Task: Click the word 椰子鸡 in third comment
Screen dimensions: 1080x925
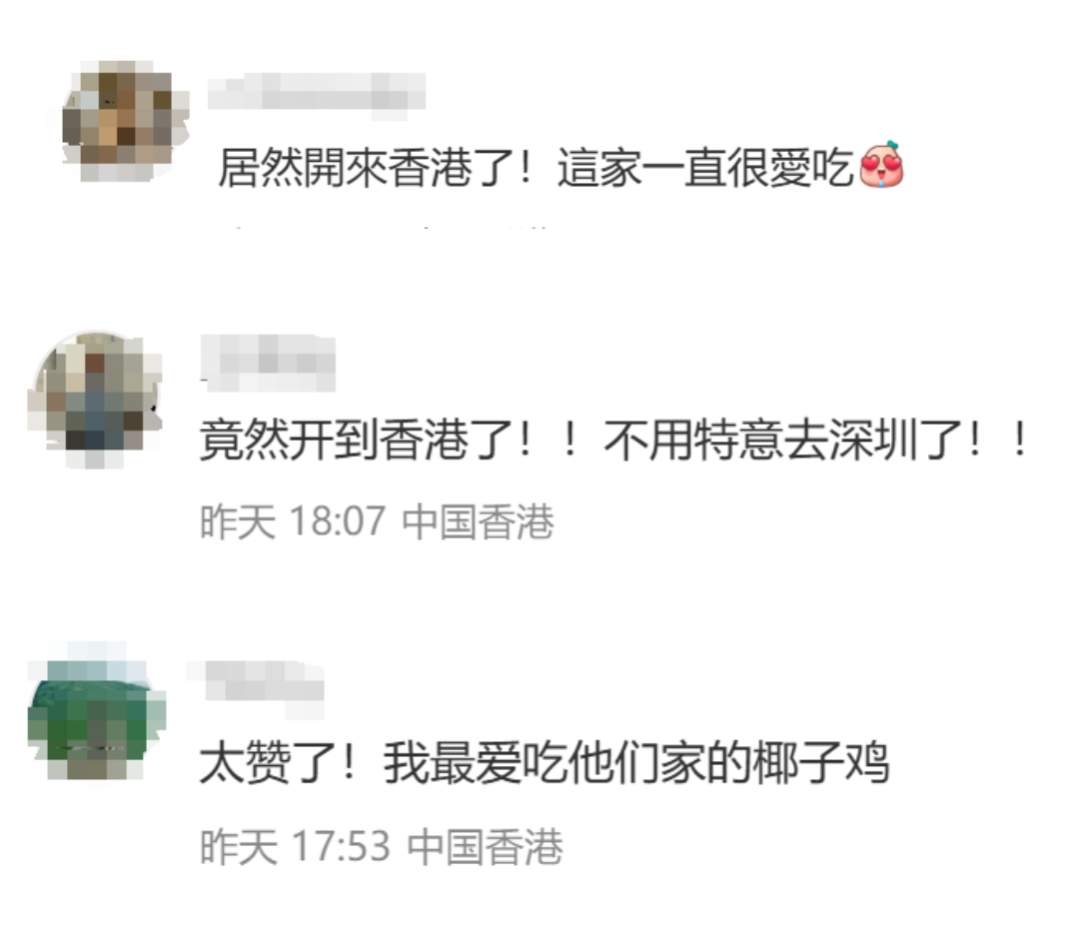Action: (820, 762)
